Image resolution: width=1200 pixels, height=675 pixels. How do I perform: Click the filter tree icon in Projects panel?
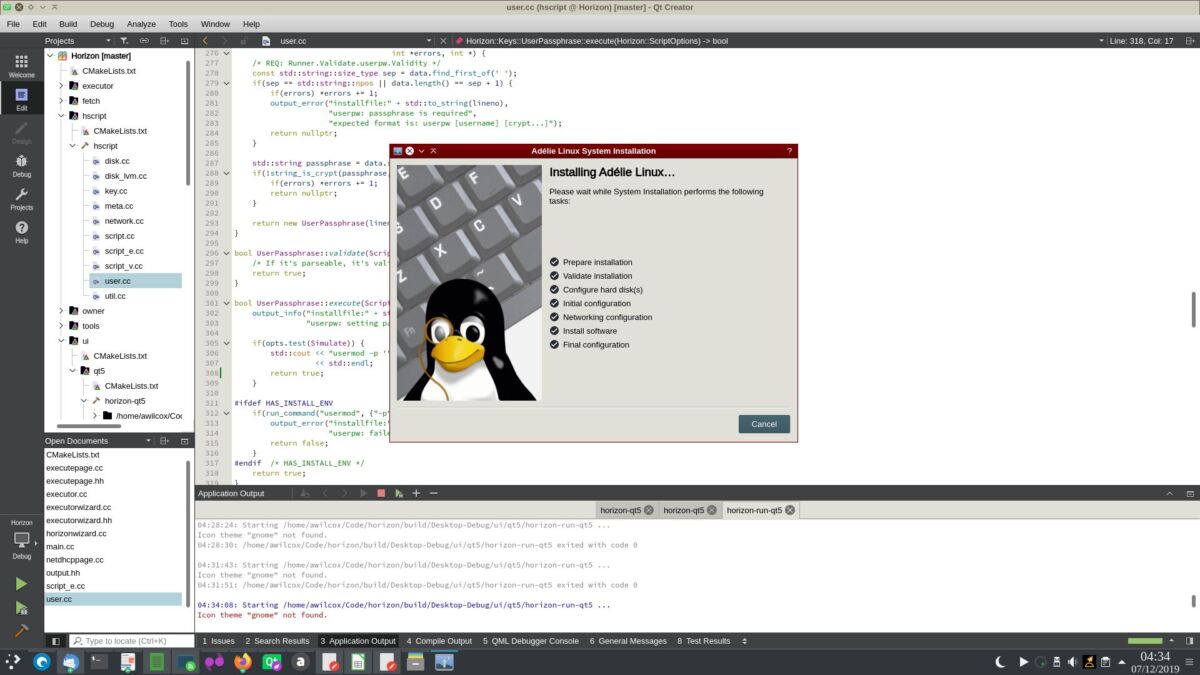[x=125, y=41]
